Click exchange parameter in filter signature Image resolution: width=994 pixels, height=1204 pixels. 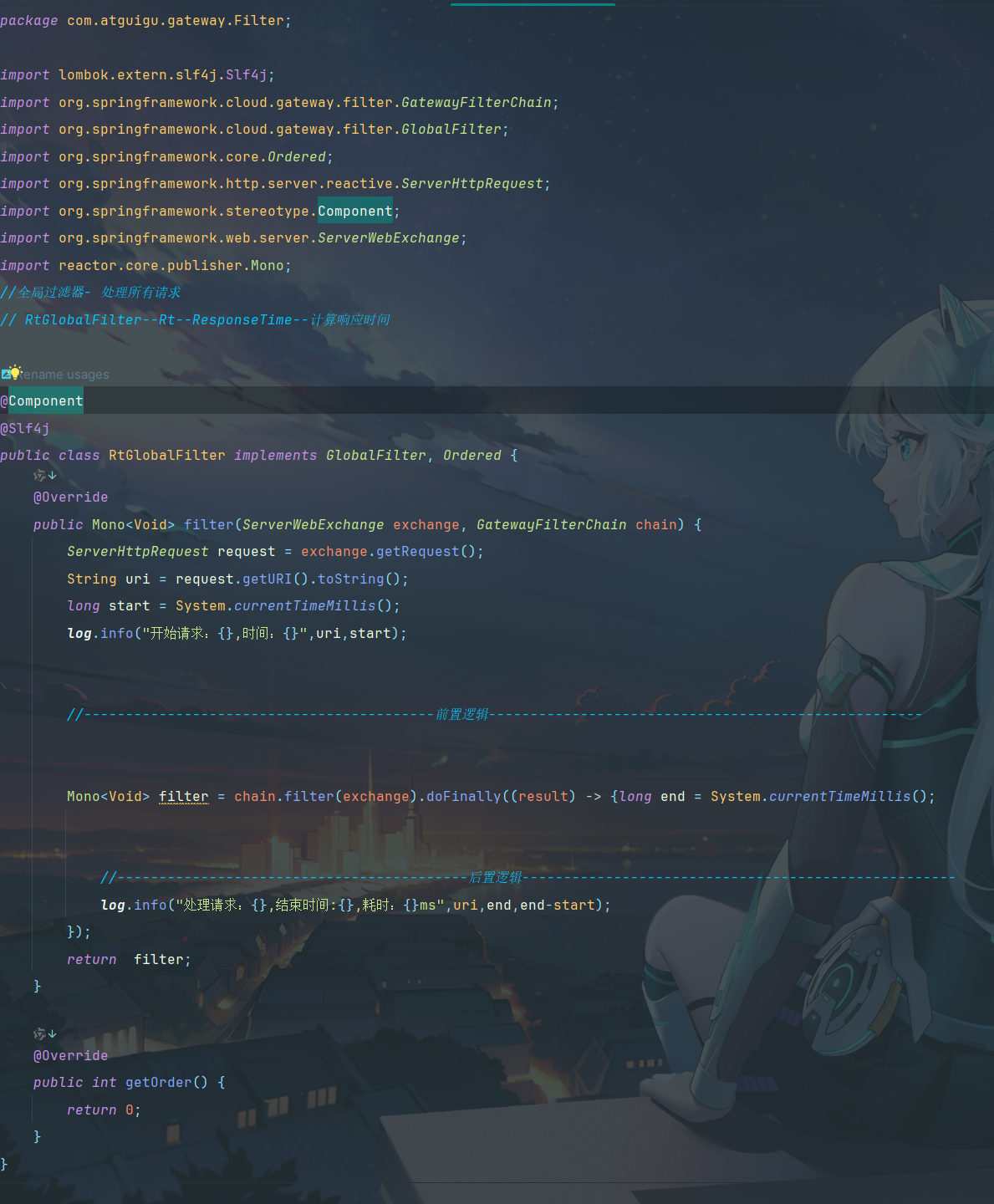click(x=426, y=525)
